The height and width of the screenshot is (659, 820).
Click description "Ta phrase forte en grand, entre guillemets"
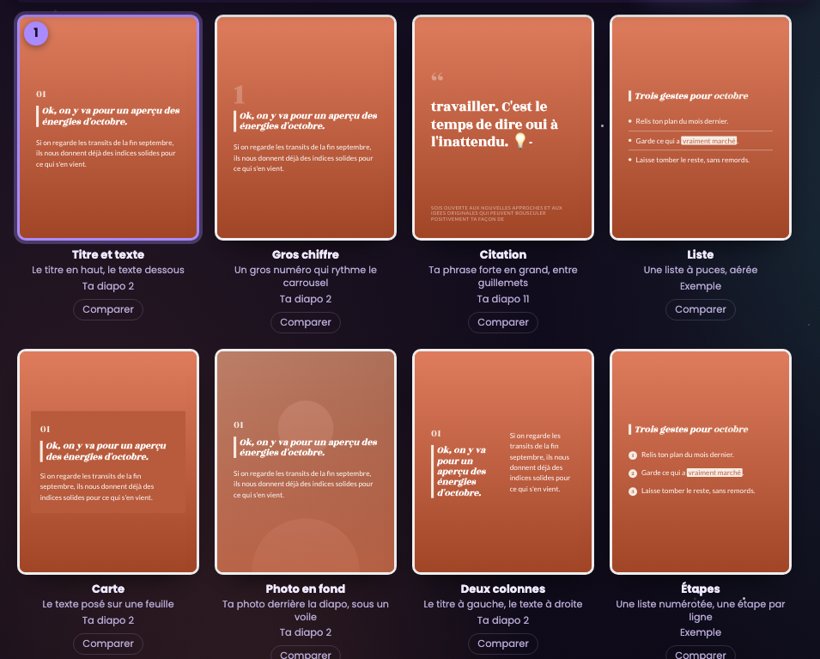(x=503, y=276)
